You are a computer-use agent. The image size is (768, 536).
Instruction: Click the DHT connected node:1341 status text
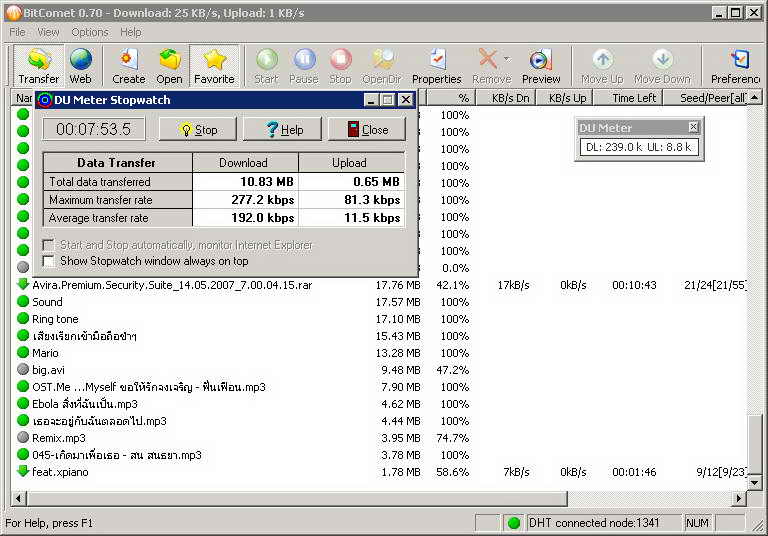coord(594,523)
